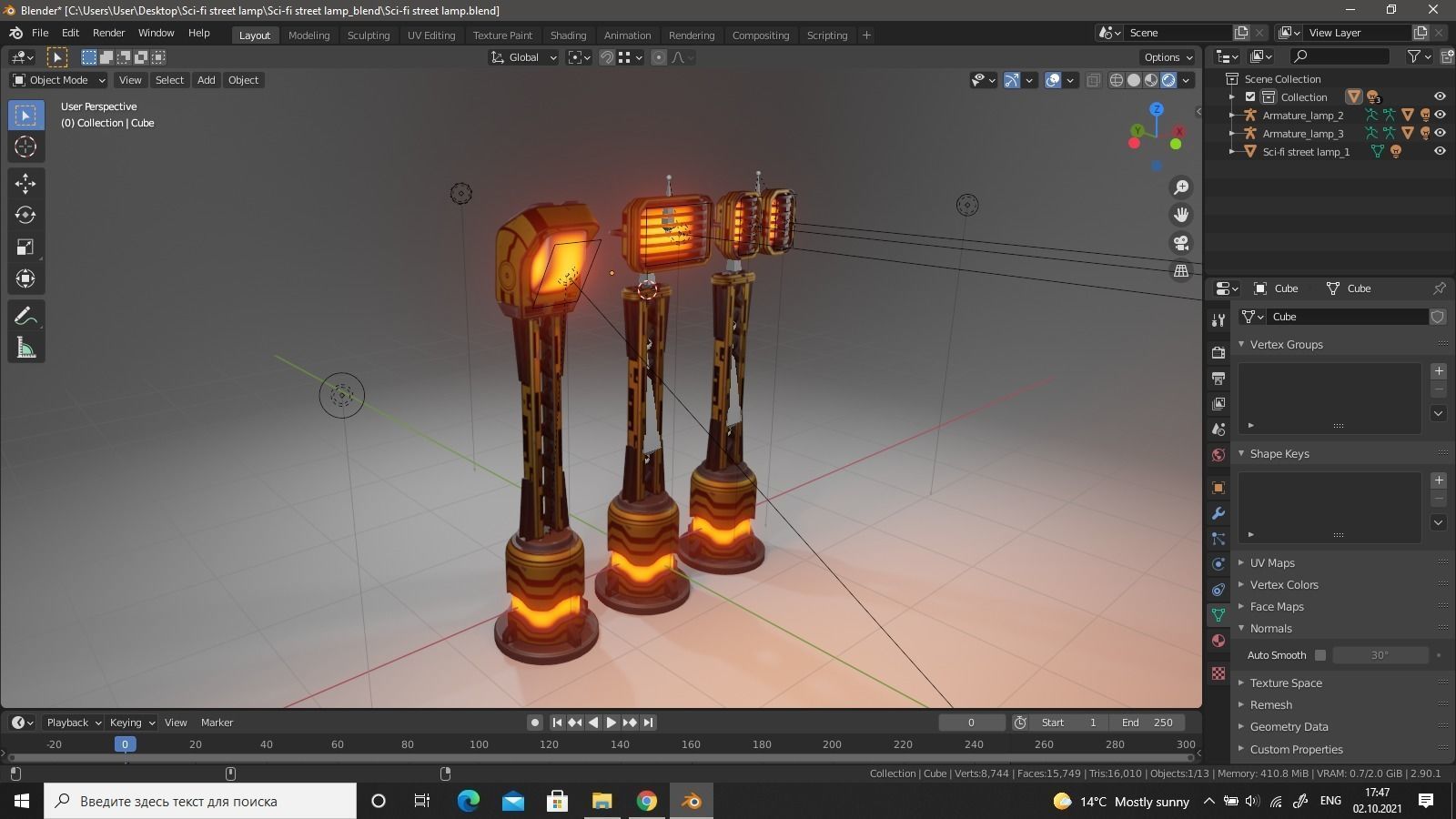
Task: Pick the Measure ruler tool
Action: (x=25, y=348)
